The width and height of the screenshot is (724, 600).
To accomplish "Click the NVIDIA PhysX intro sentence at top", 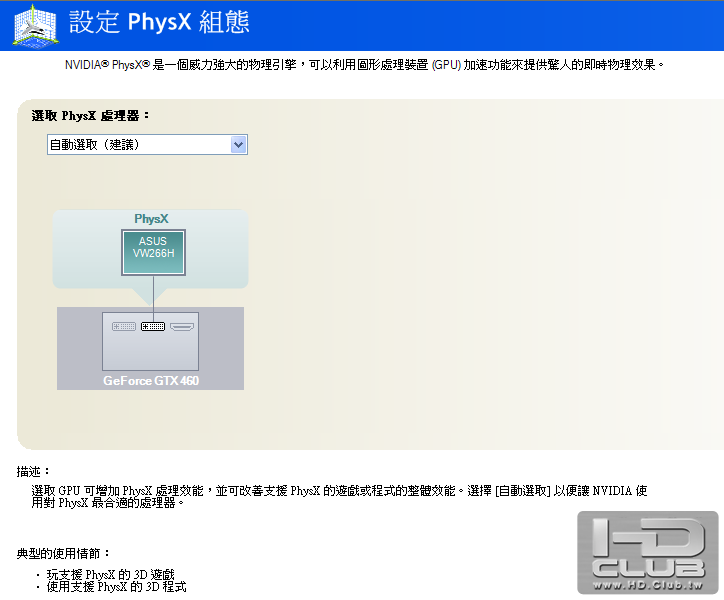I will coord(364,65).
